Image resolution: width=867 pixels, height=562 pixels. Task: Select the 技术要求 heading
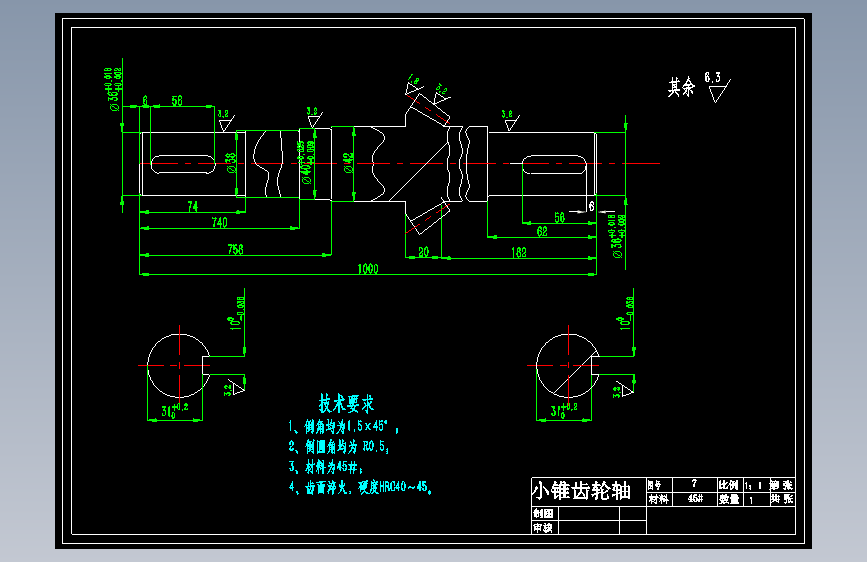[x=347, y=404]
